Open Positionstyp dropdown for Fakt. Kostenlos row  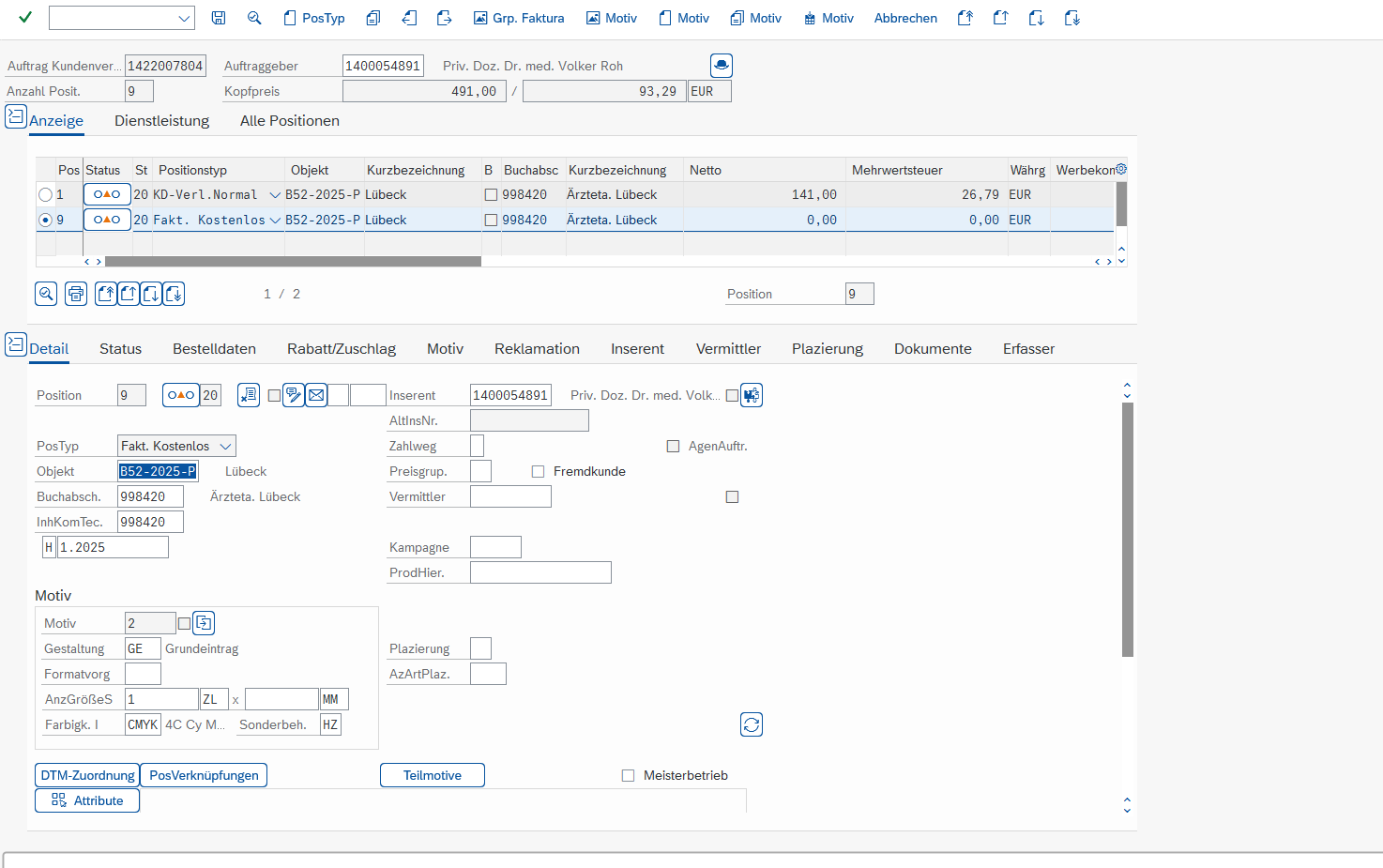click(275, 221)
